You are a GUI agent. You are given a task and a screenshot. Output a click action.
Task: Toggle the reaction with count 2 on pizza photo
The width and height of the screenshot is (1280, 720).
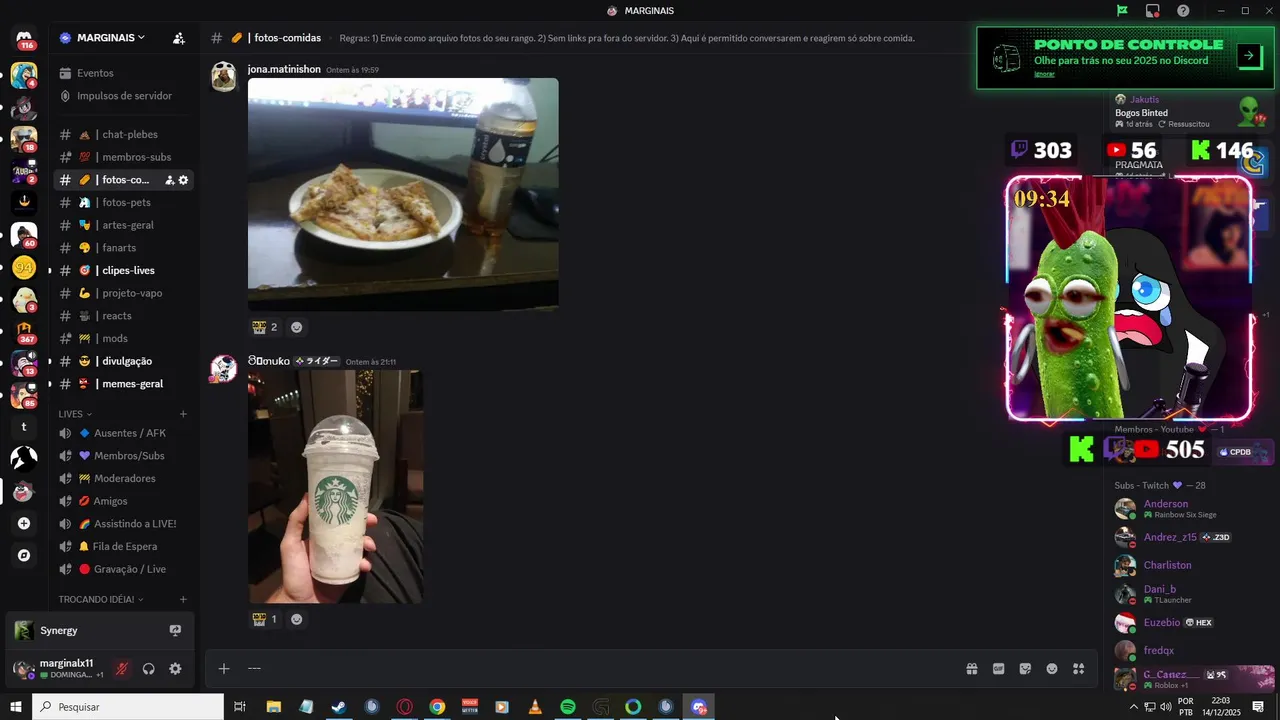(265, 327)
